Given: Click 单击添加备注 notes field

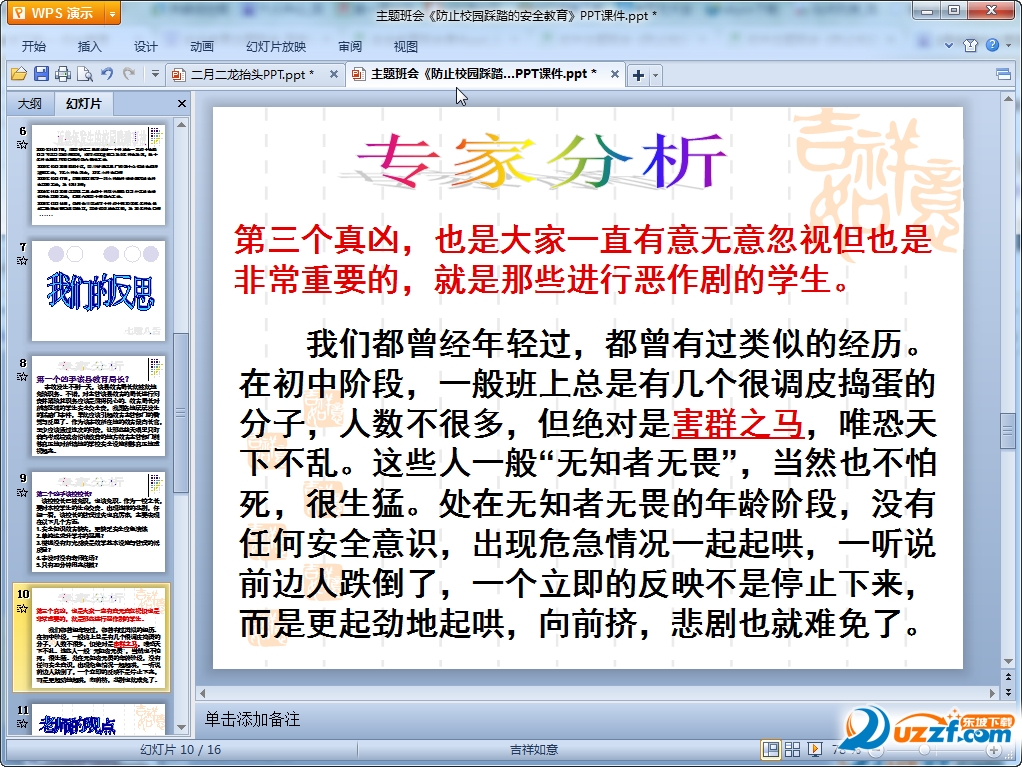Looking at the screenshot, I should tap(252, 719).
